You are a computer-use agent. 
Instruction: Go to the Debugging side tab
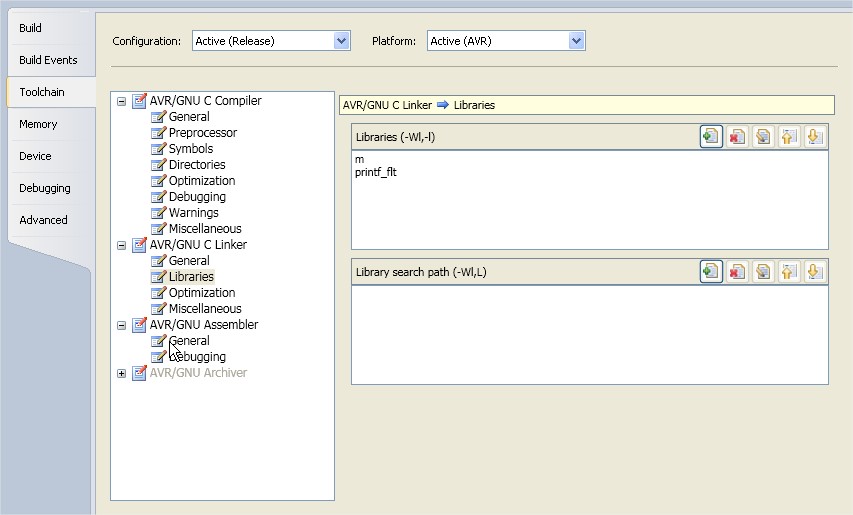pyautogui.click(x=45, y=188)
